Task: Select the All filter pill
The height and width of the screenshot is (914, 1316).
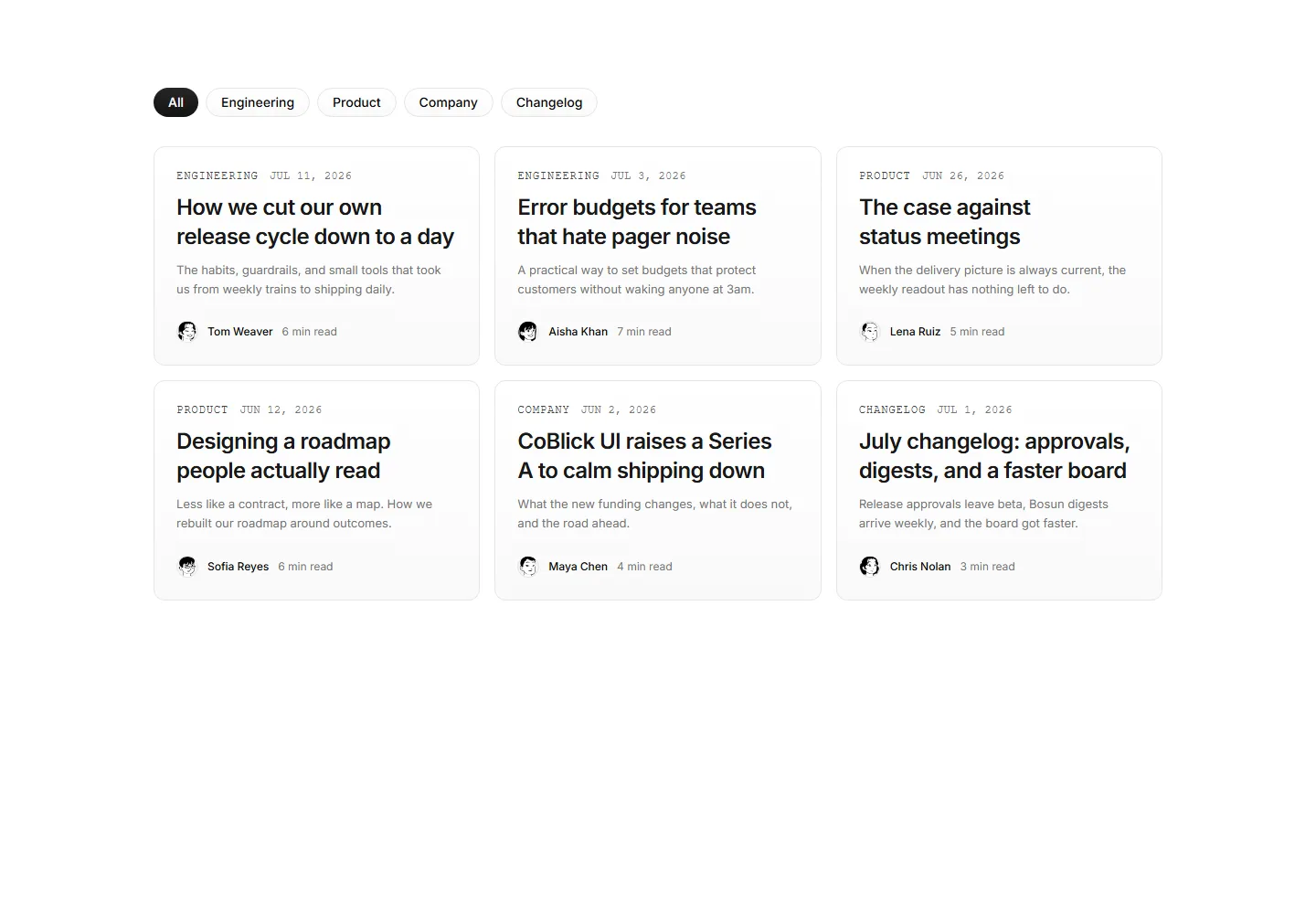Action: click(x=175, y=102)
